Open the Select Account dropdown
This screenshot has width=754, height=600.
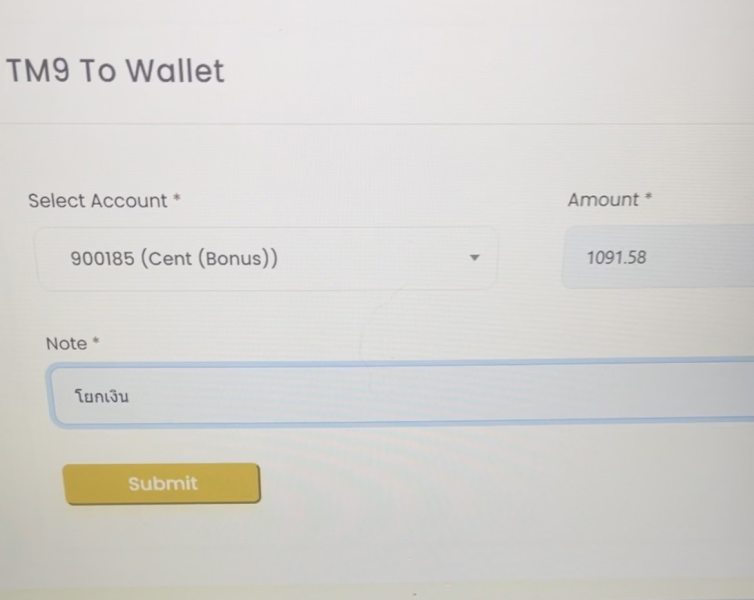(x=266, y=258)
